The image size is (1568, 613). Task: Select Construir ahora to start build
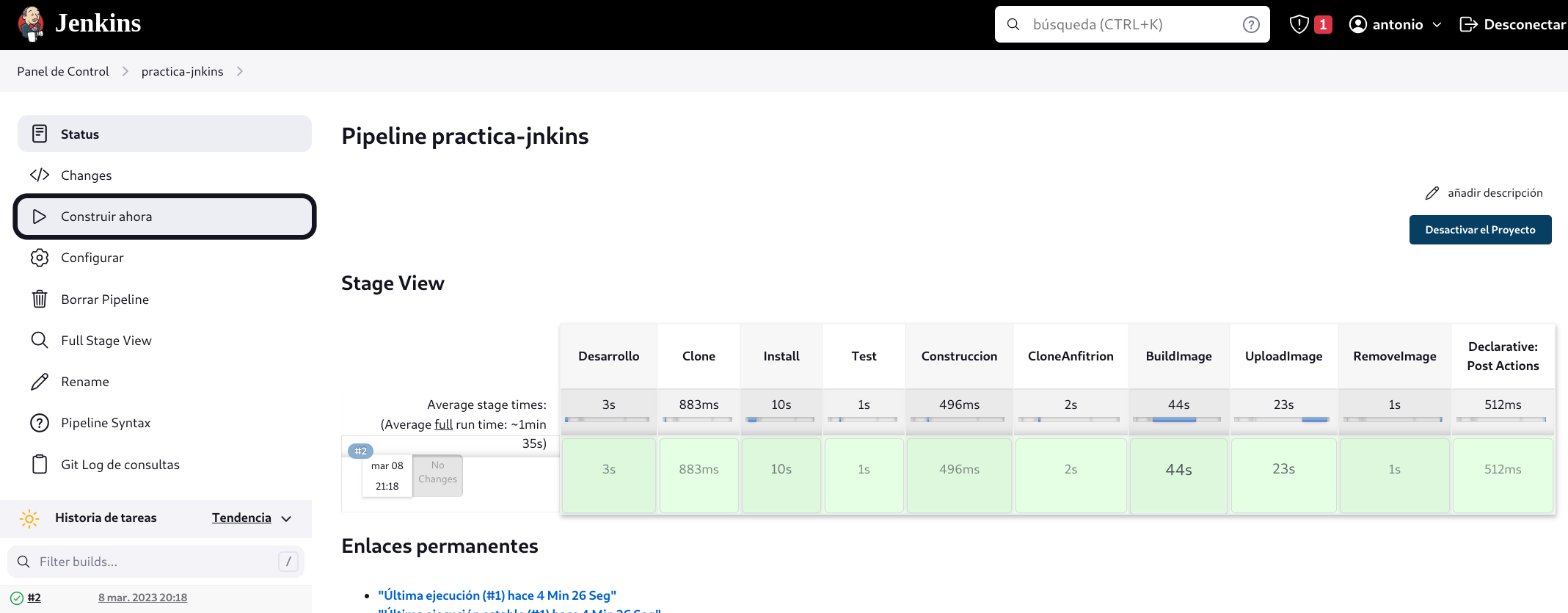(x=164, y=217)
